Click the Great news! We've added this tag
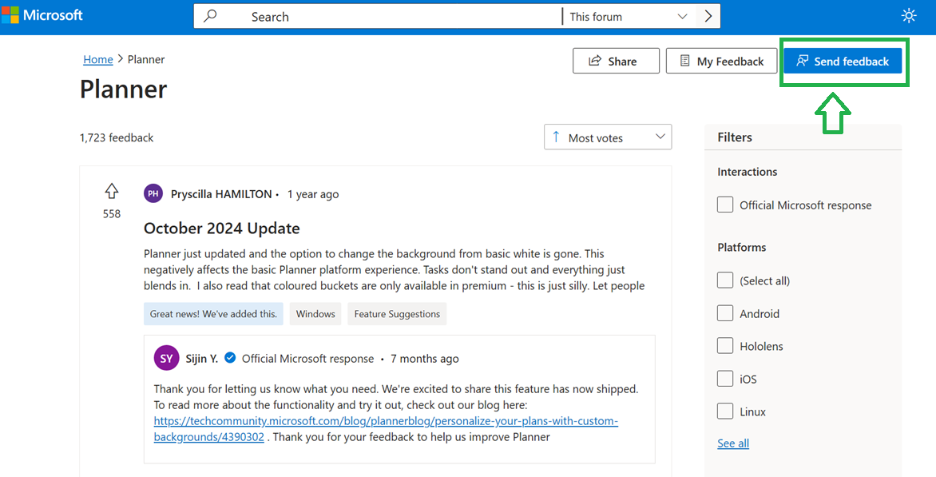The image size is (936, 477). pyautogui.click(x=213, y=313)
